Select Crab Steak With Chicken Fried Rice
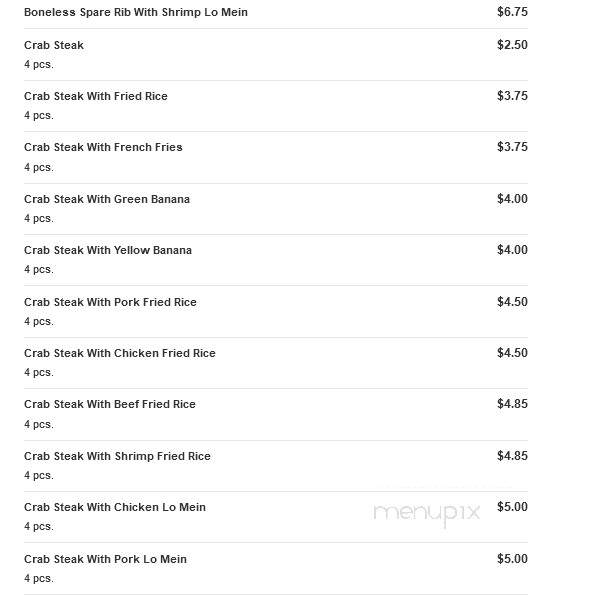 120,353
